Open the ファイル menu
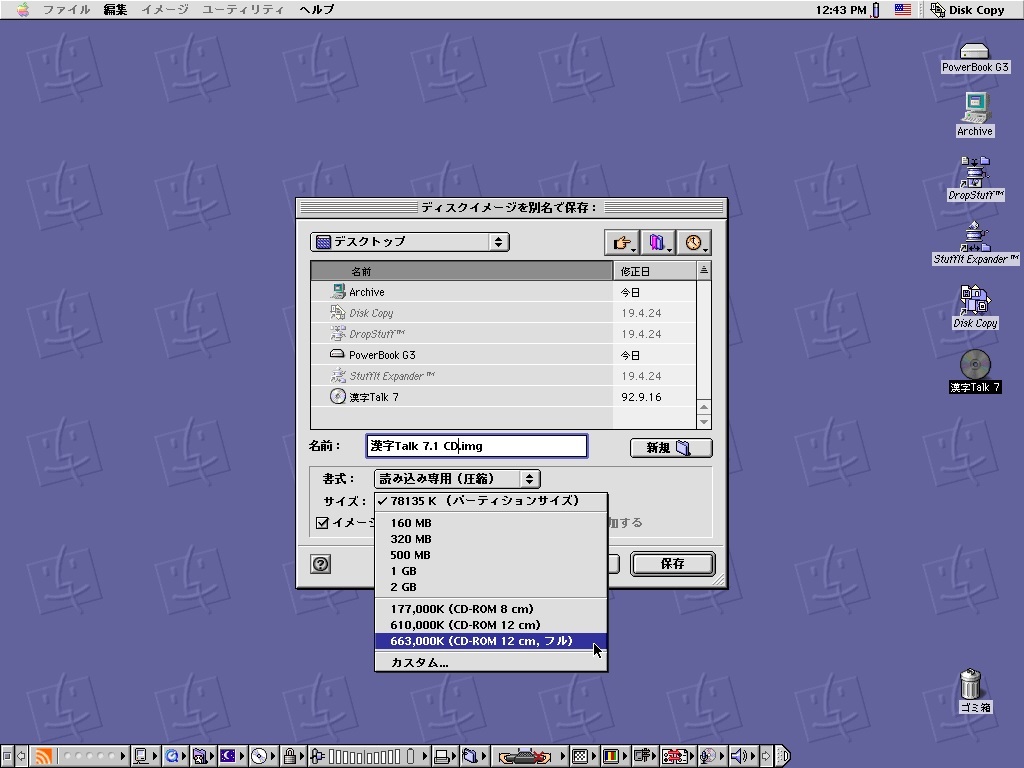This screenshot has width=1024, height=768. tap(67, 10)
